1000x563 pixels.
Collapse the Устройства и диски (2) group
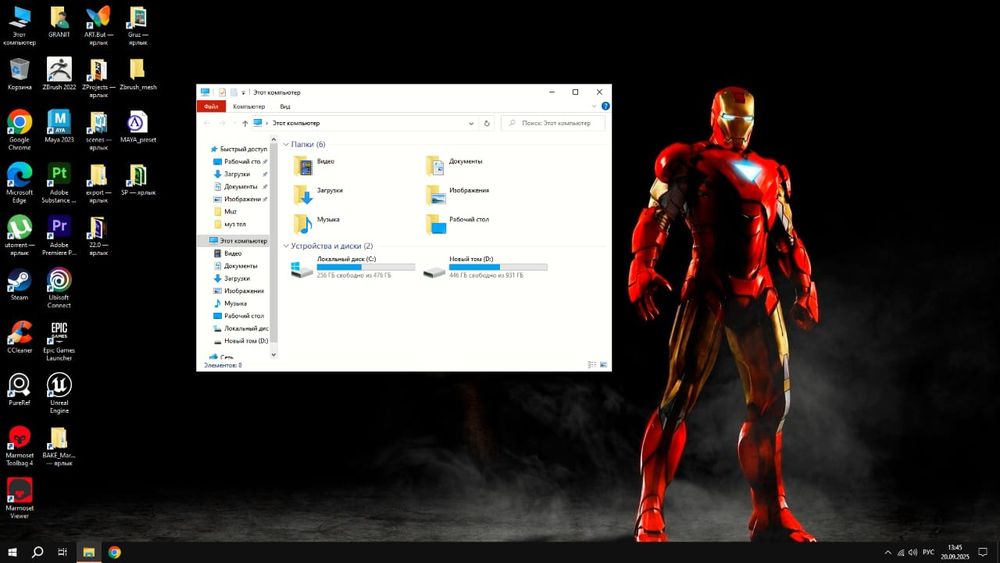click(x=286, y=246)
